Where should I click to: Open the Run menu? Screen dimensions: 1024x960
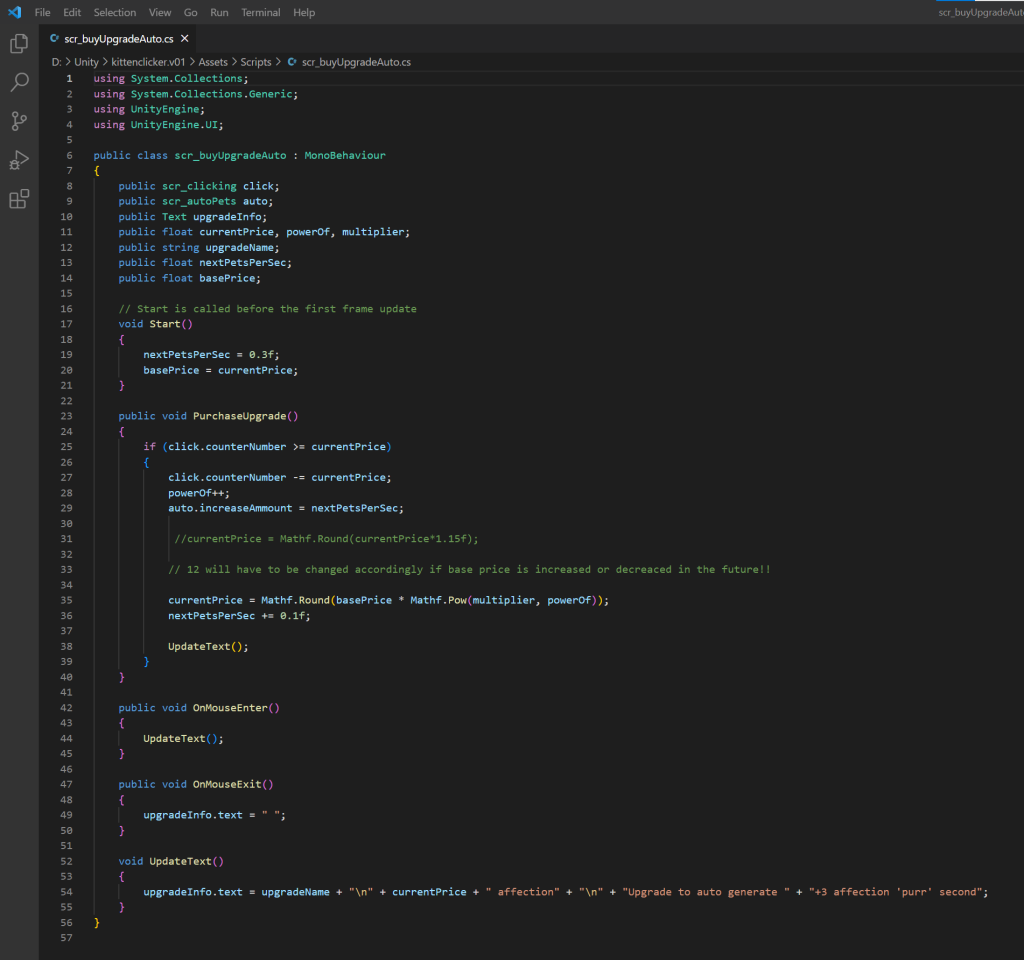point(219,12)
